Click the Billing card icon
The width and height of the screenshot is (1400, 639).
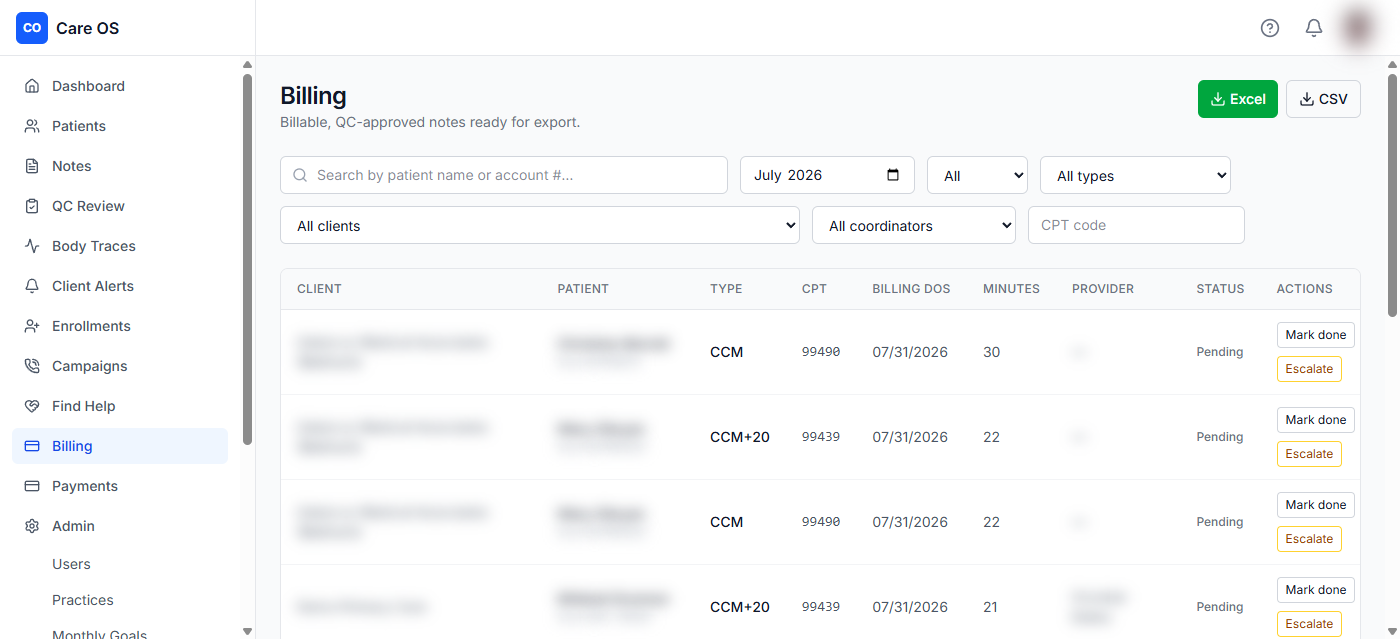(x=32, y=446)
